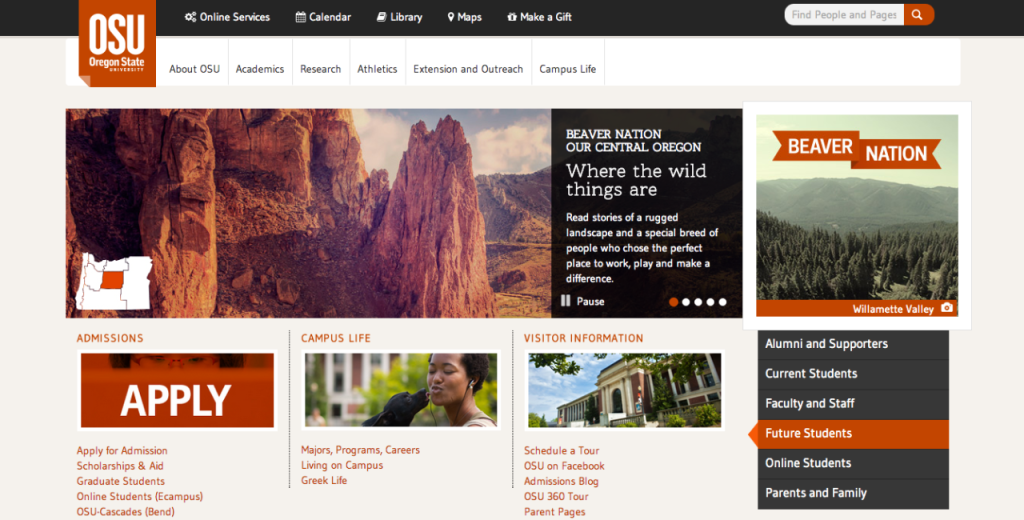Click the Apply for Admission link
This screenshot has height=520, width=1024.
(x=122, y=451)
